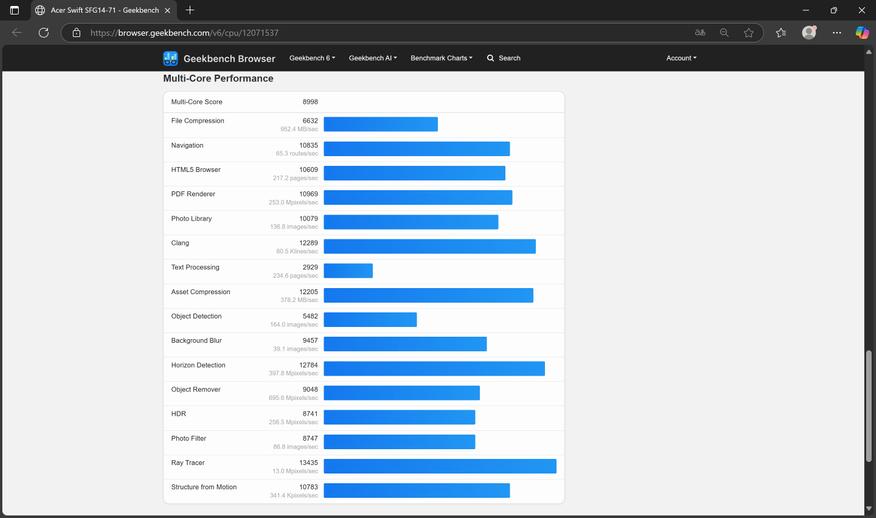
Task: Click the Object Detection row label
Action: point(196,316)
